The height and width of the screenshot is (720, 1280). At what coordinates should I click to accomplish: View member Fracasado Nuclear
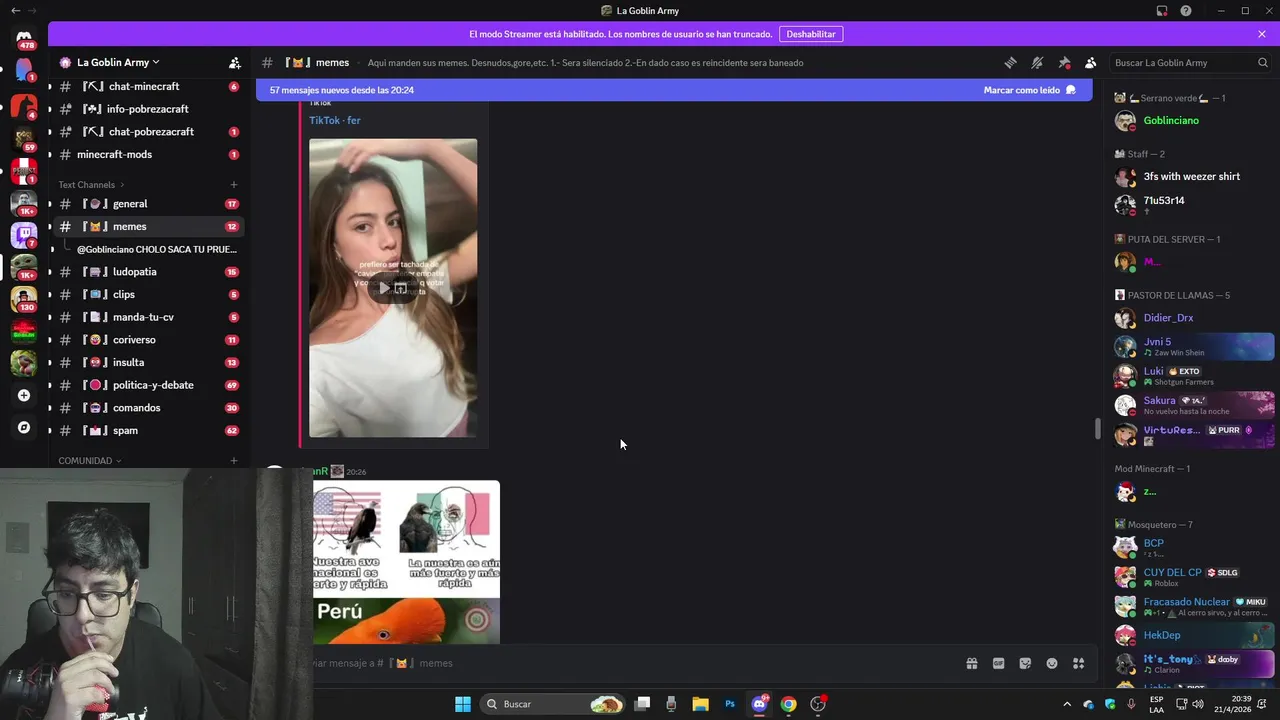(x=1193, y=606)
